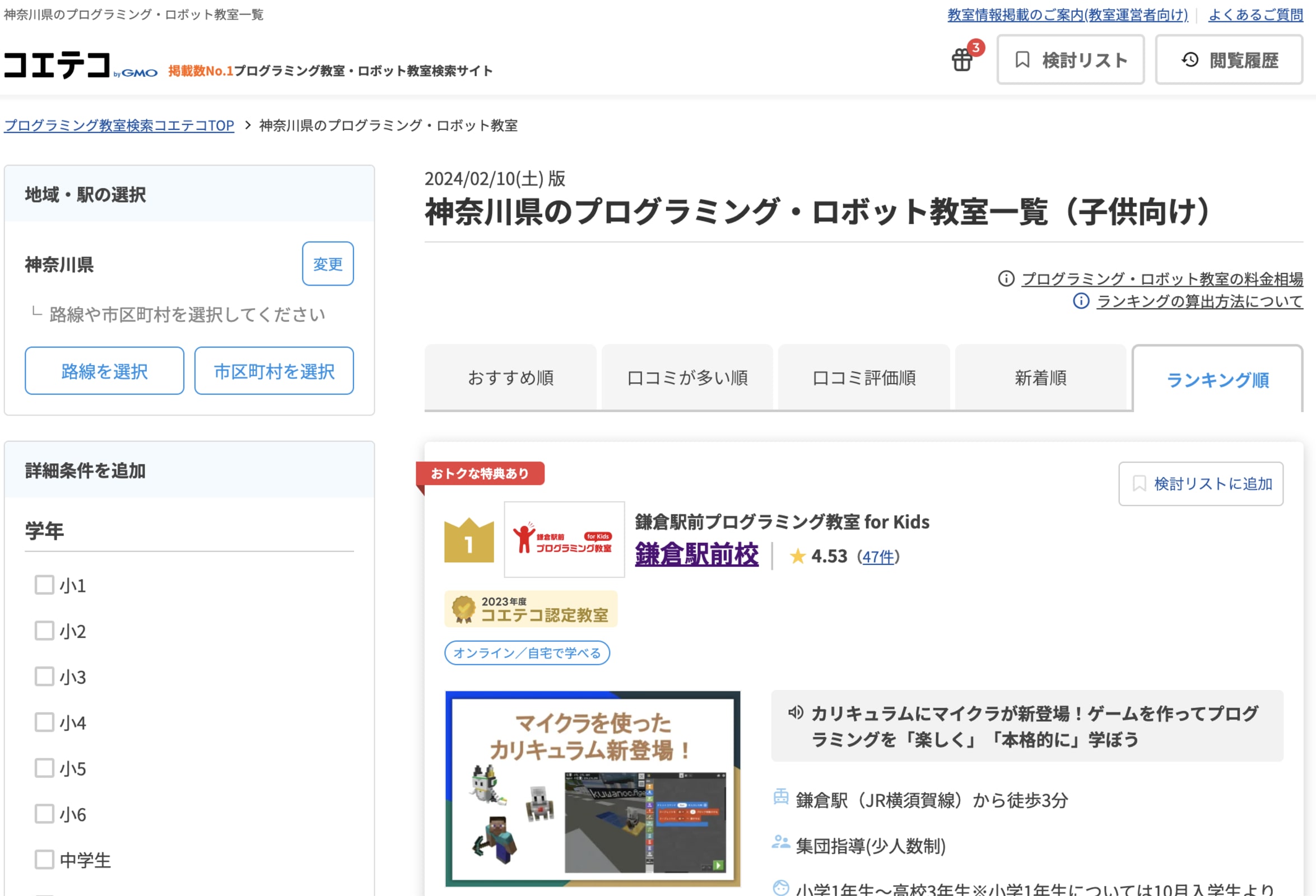Click the 2023年度 コエテコ認定教室 badge

(531, 609)
